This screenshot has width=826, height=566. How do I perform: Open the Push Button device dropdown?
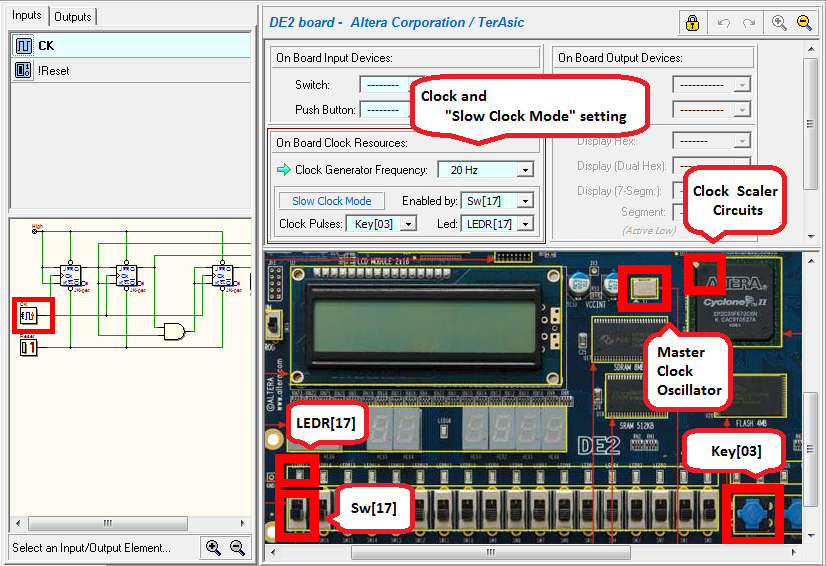[x=385, y=110]
